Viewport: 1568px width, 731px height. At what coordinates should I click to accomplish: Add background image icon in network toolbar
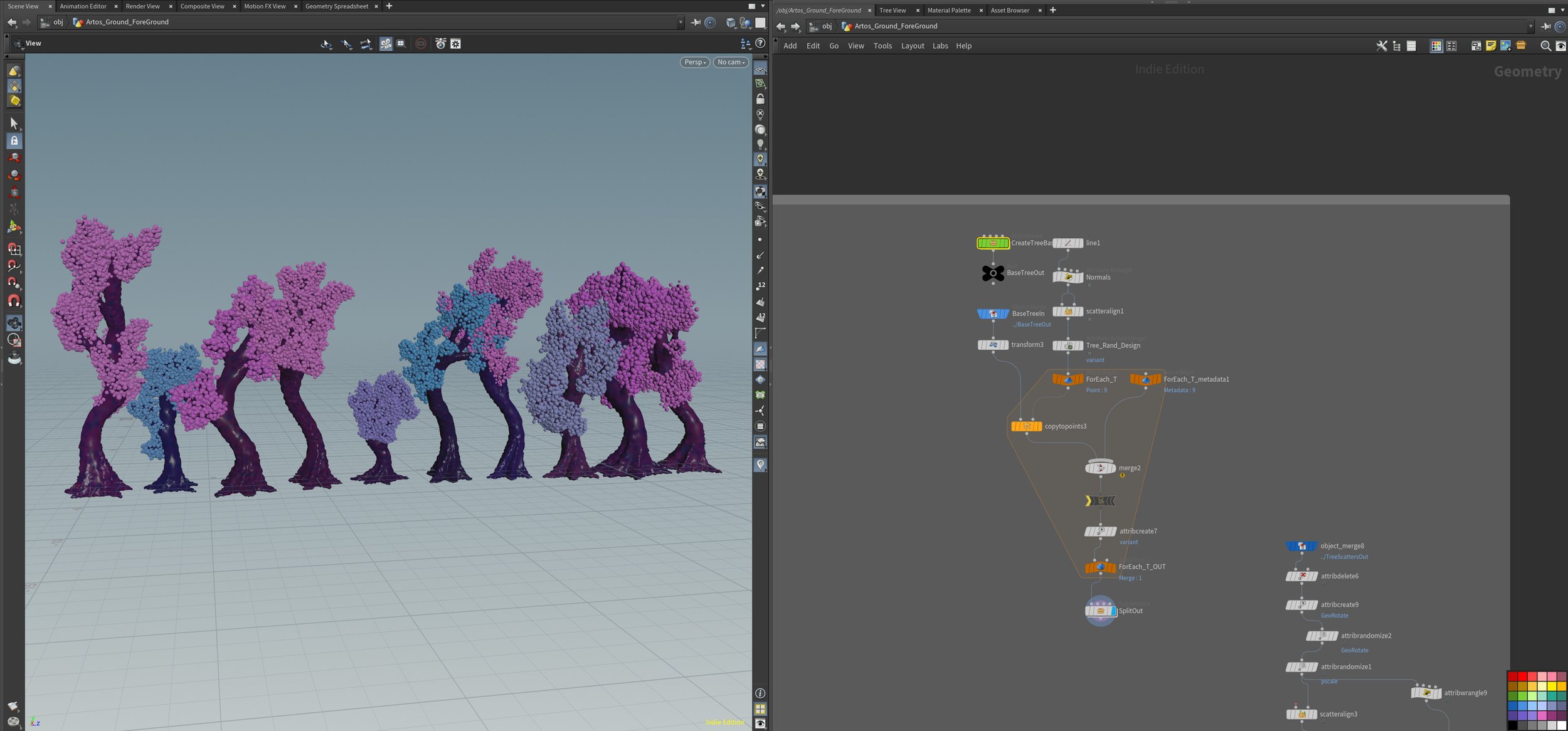pos(1506,46)
